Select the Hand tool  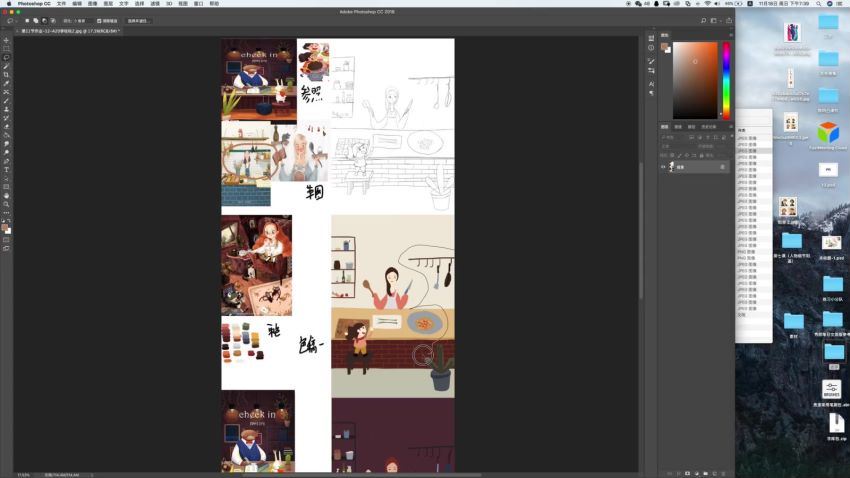tap(7, 196)
